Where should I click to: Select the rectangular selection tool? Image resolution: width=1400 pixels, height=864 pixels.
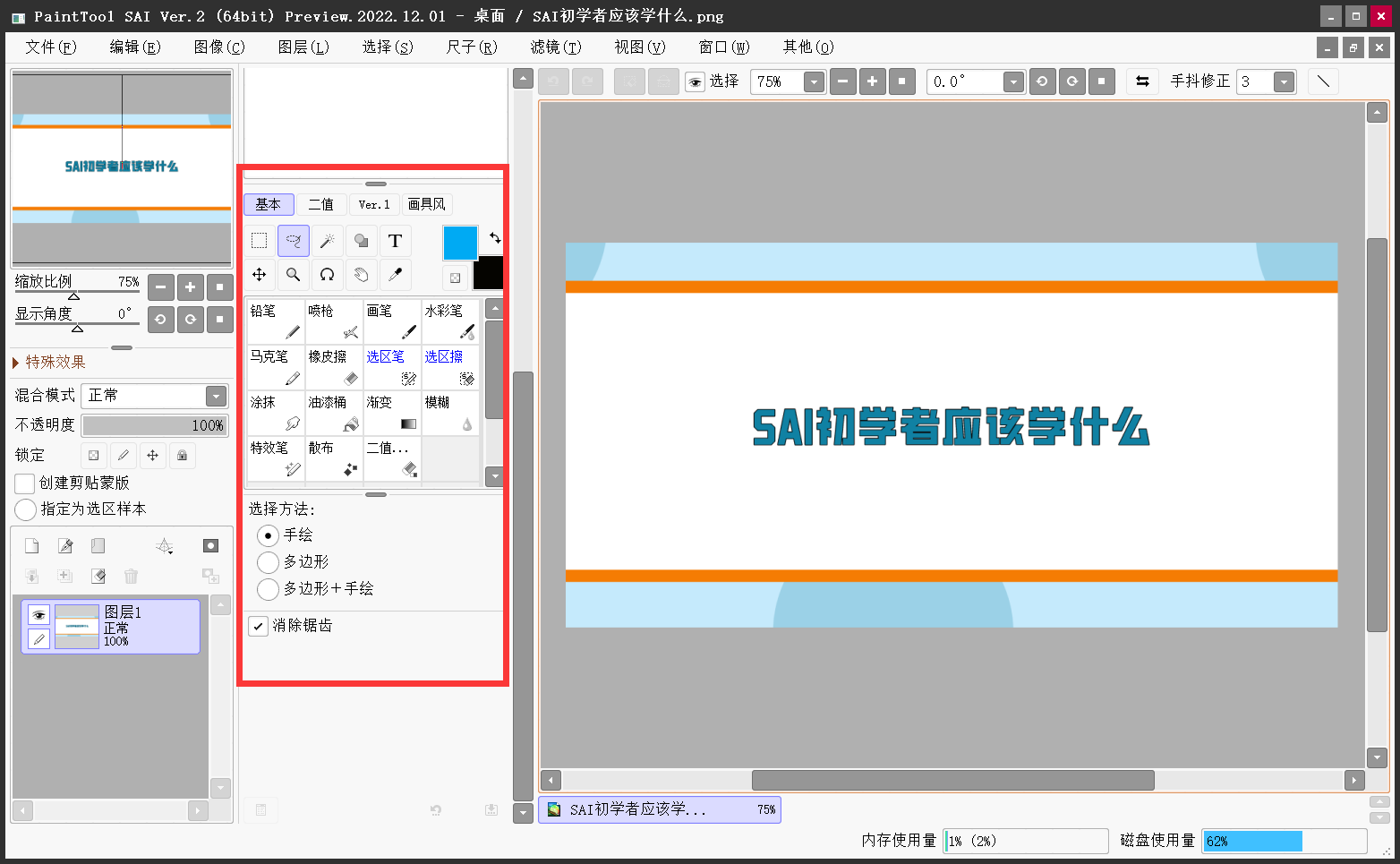[x=259, y=241]
